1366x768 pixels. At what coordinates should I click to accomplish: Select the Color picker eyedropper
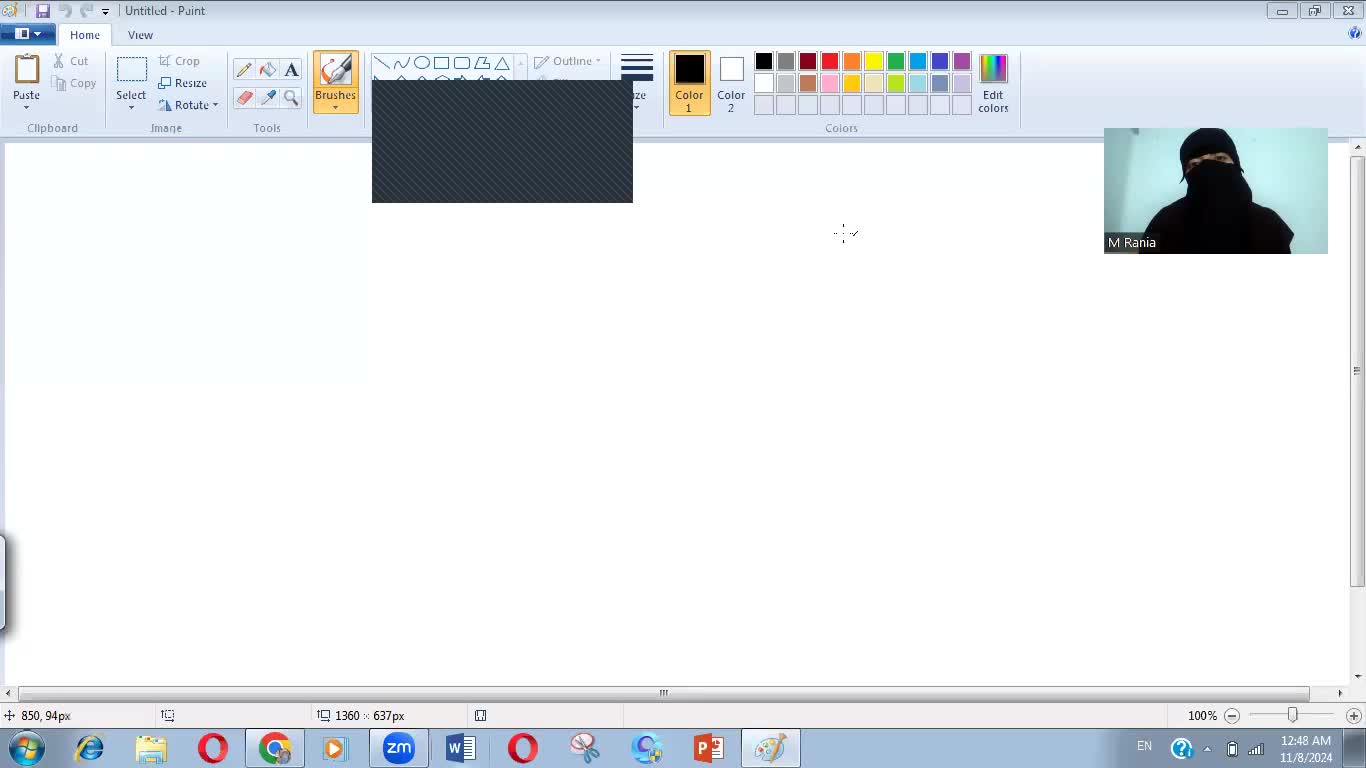pyautogui.click(x=268, y=97)
